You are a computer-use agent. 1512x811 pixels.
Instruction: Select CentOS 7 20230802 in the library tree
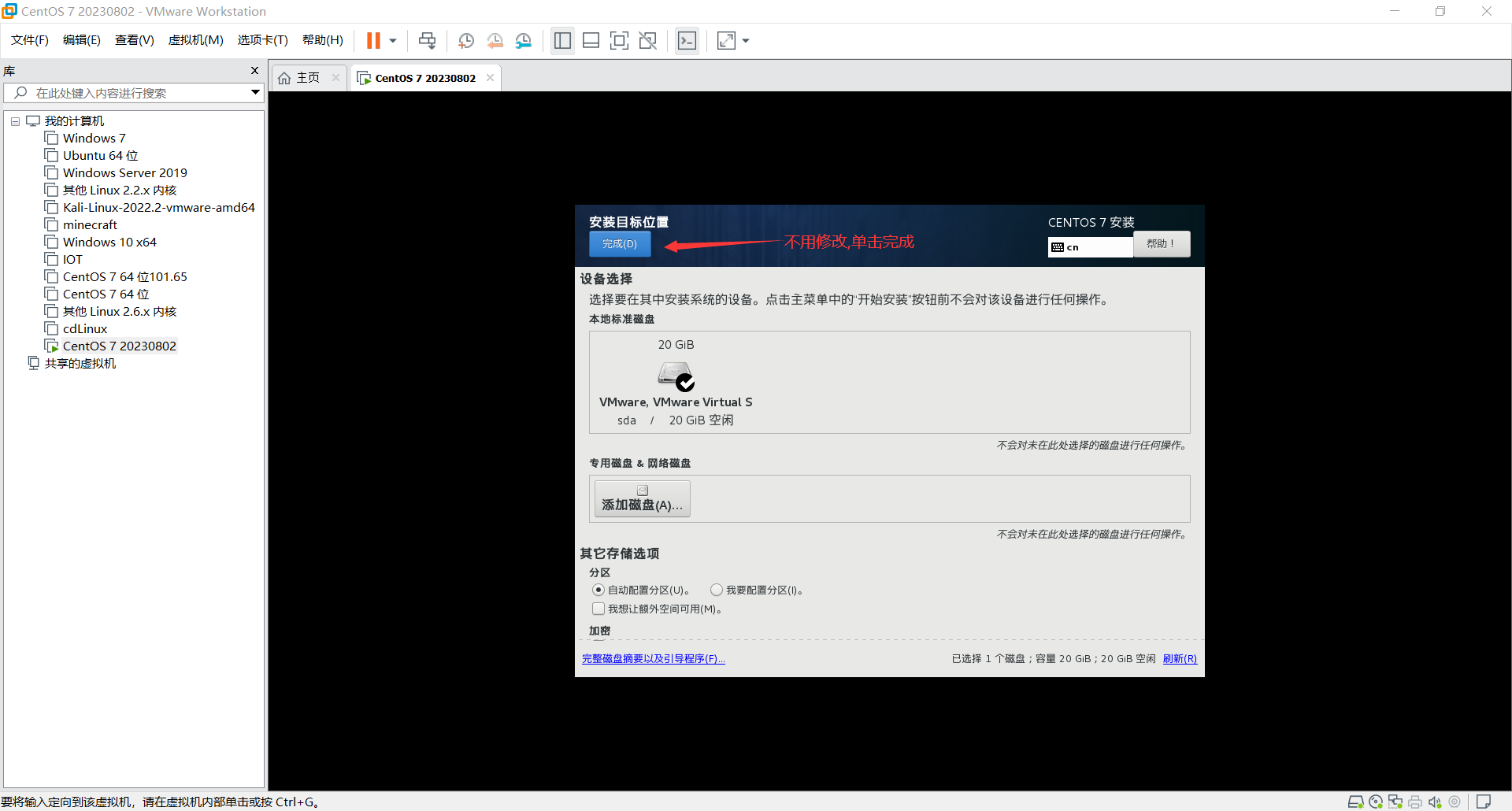pos(119,346)
